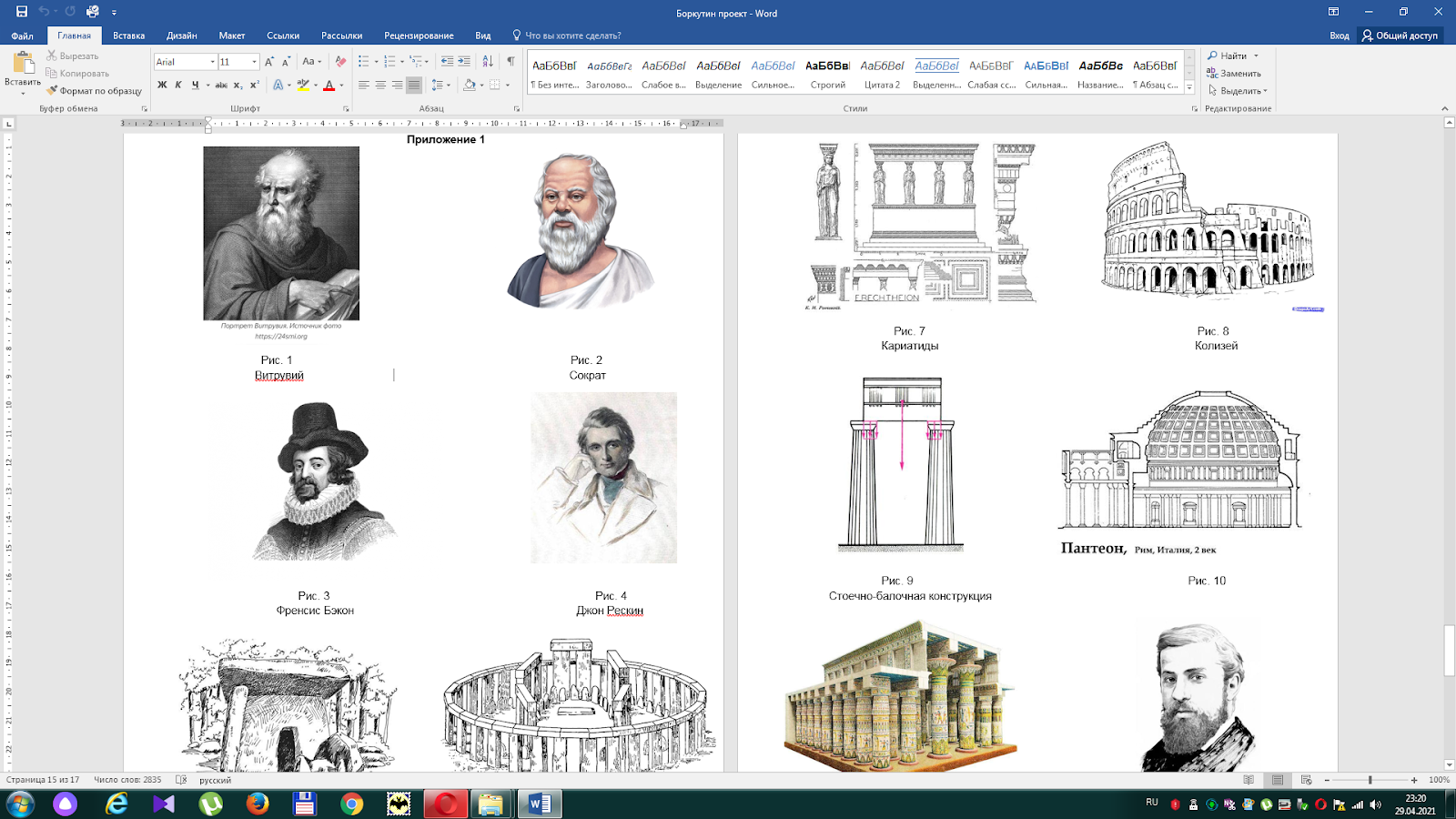Toggle Bold (Ж) formatting
Screen dimensions: 1456x819
162,85
